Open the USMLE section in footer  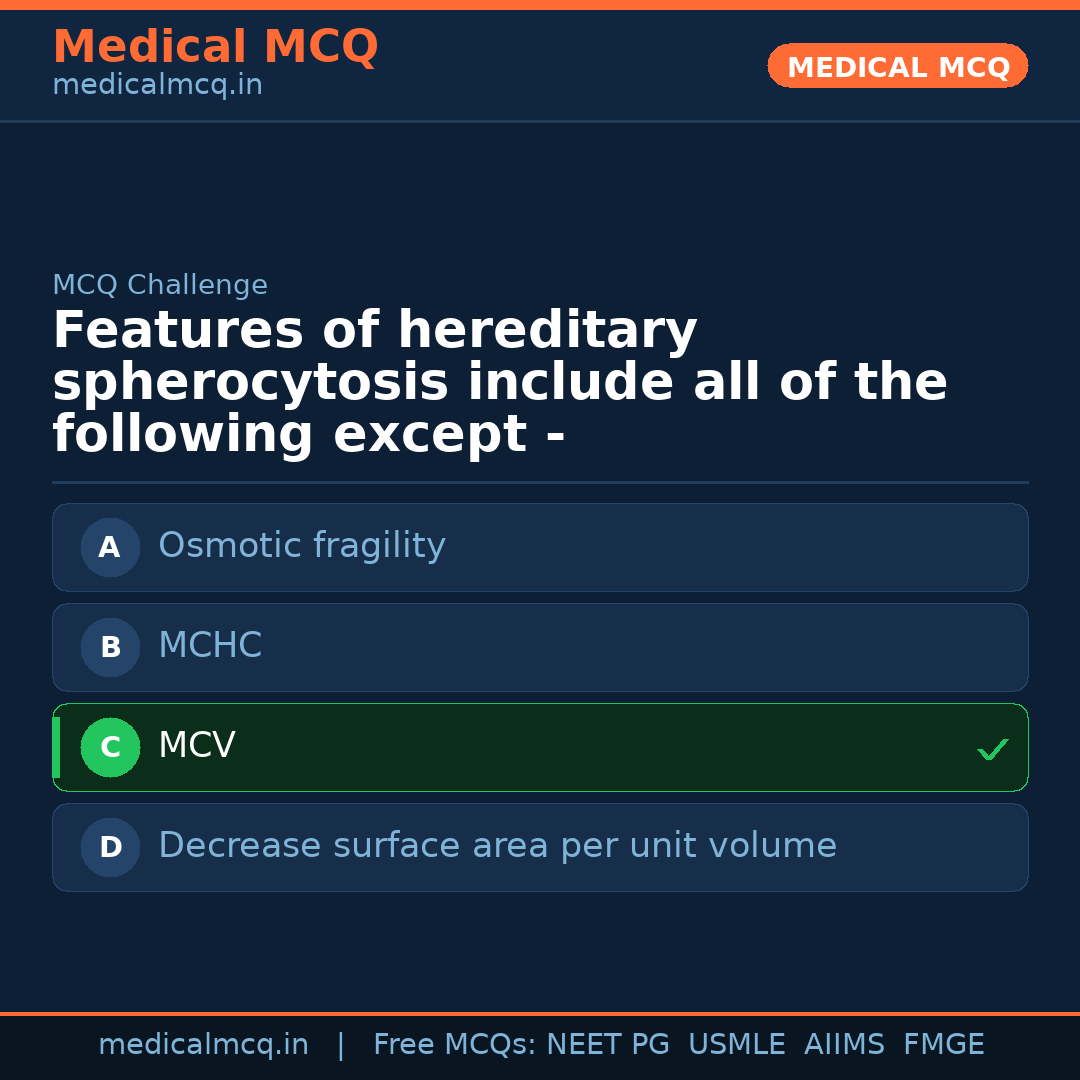click(x=737, y=1044)
